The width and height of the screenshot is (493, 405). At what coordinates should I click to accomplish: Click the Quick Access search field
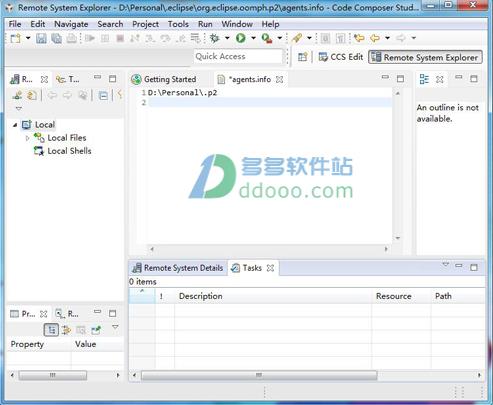pyautogui.click(x=238, y=56)
